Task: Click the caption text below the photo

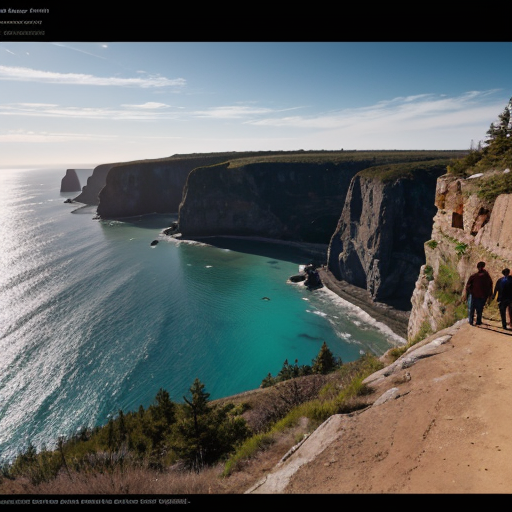Action: (x=94, y=501)
